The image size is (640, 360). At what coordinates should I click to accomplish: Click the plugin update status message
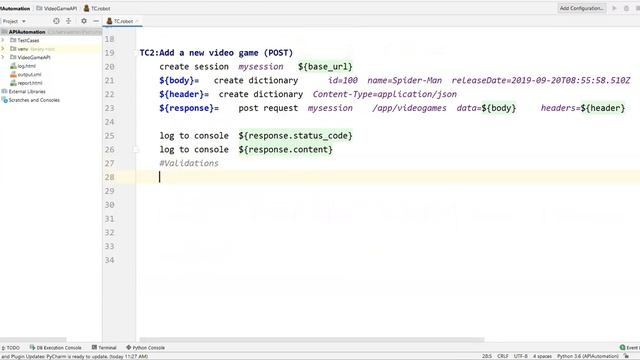[x=74, y=356]
